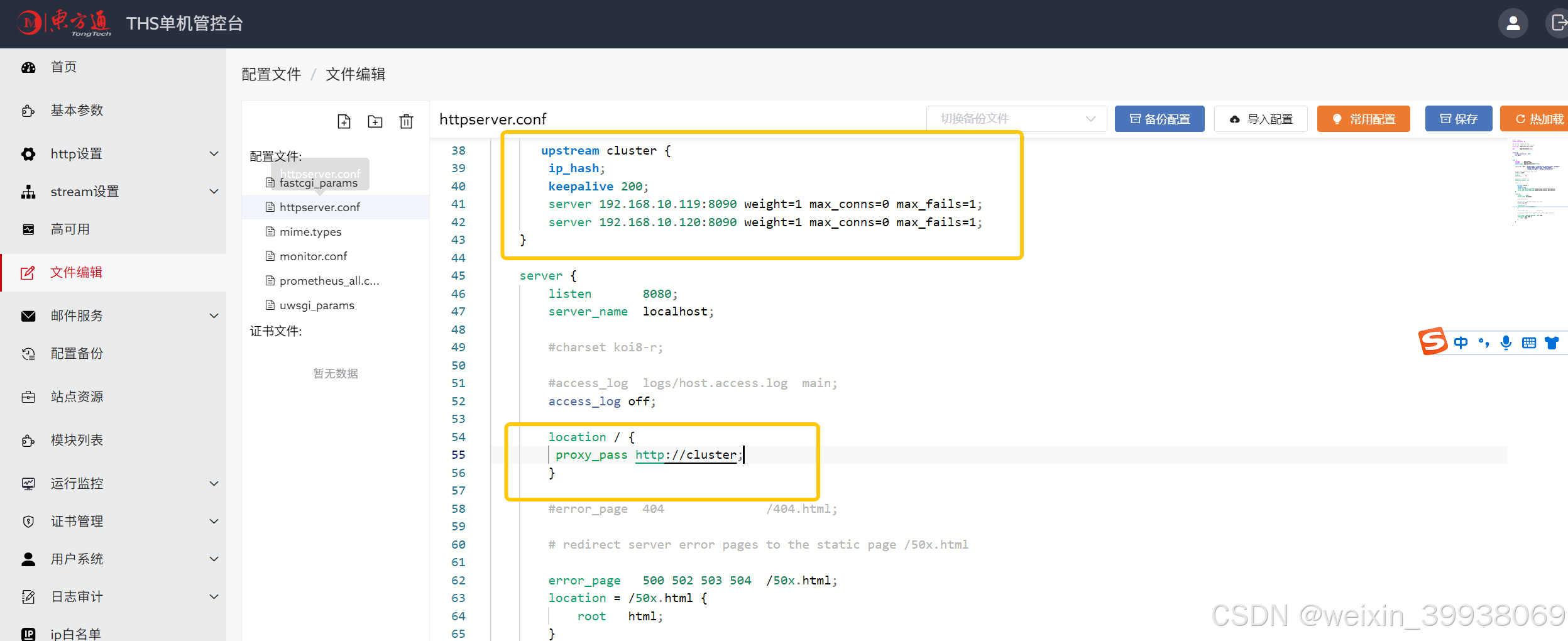Viewport: 1568px width, 641px height.
Task: Open monitor.conf in file list
Action: pos(313,256)
